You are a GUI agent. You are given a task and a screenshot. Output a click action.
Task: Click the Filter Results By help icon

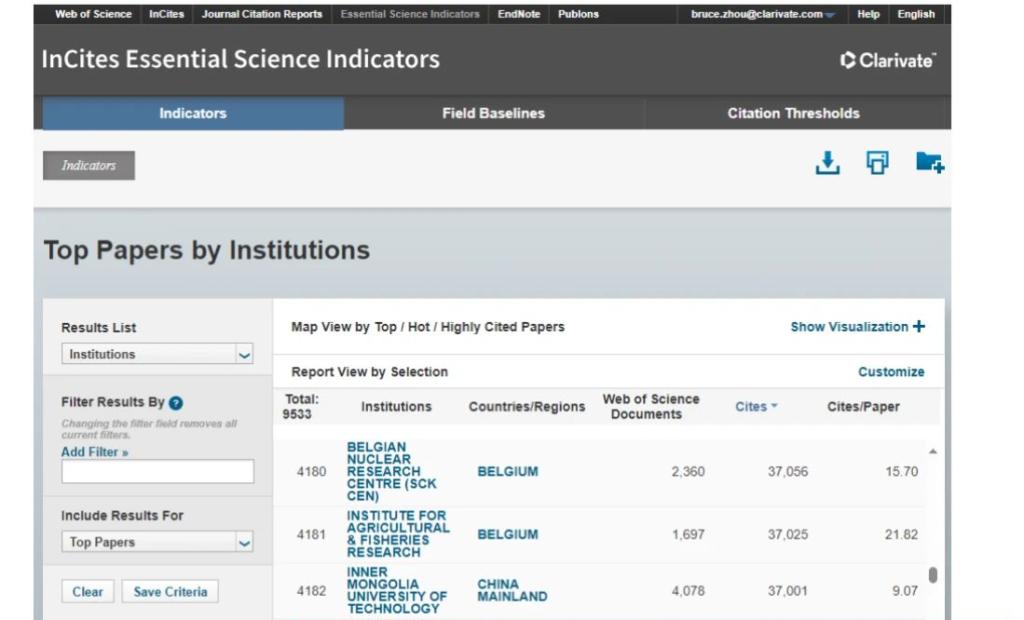(176, 403)
